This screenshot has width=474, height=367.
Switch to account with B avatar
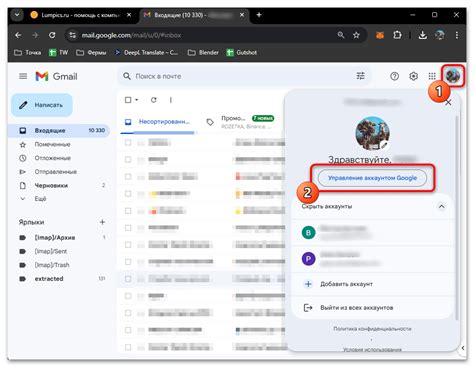[372, 232]
